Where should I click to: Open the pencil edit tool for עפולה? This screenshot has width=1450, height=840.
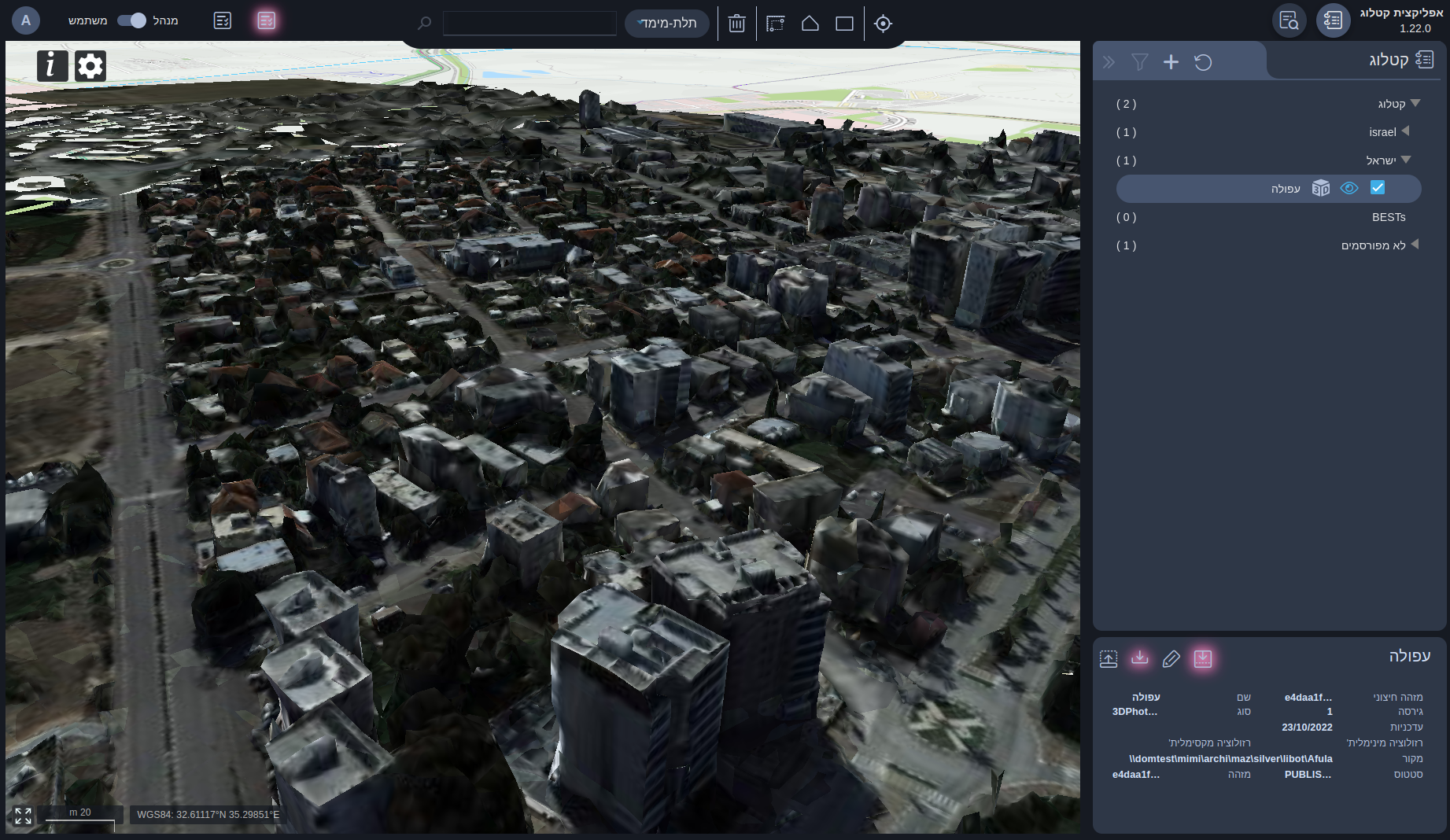click(1171, 659)
